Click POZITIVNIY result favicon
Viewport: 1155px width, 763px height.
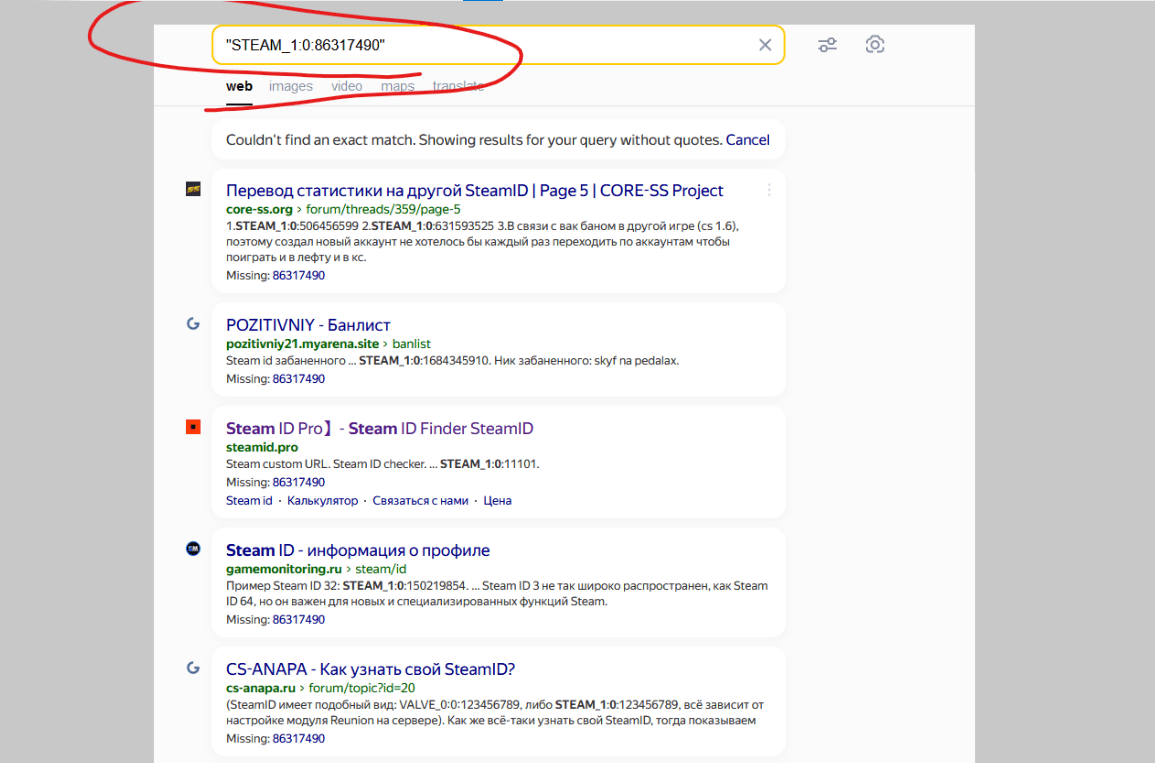click(193, 323)
